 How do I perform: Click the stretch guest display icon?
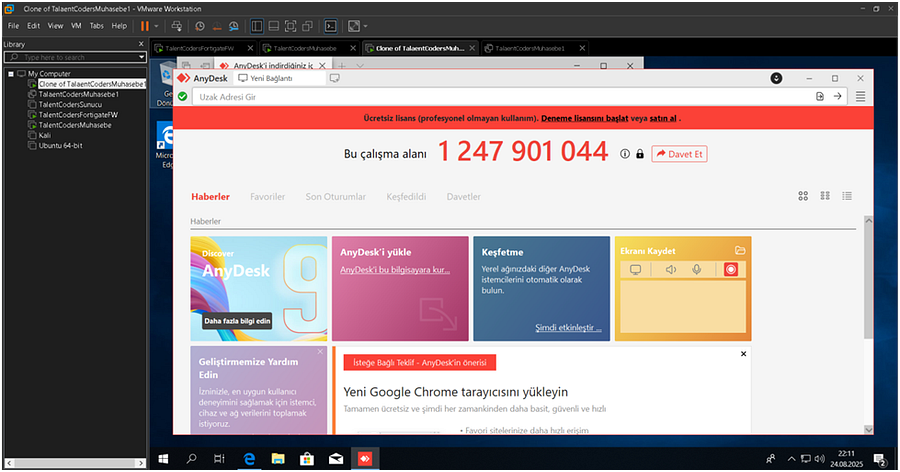(354, 26)
